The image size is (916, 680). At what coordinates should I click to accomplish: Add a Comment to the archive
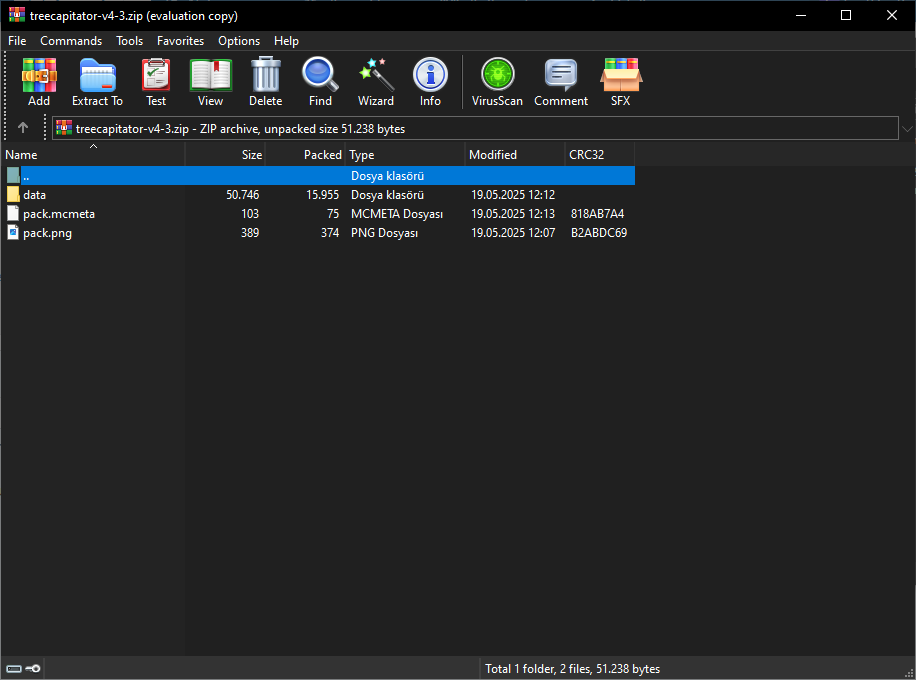pyautogui.click(x=560, y=81)
